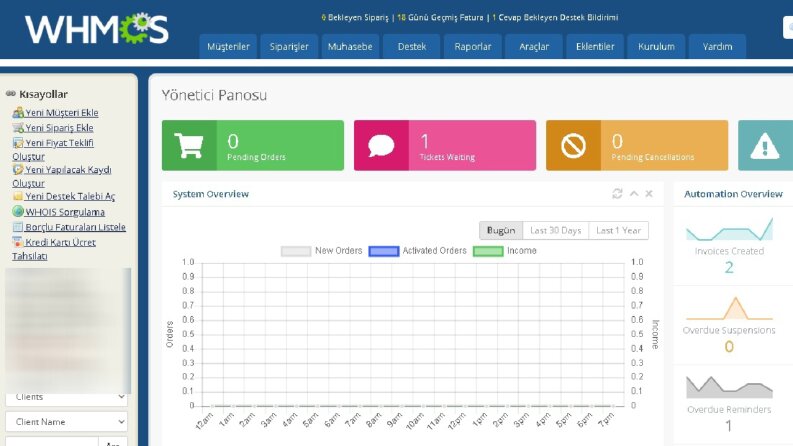Screen dimensions: 793x446
Task: Switch chart to Last 1 Year
Action: [619, 231]
